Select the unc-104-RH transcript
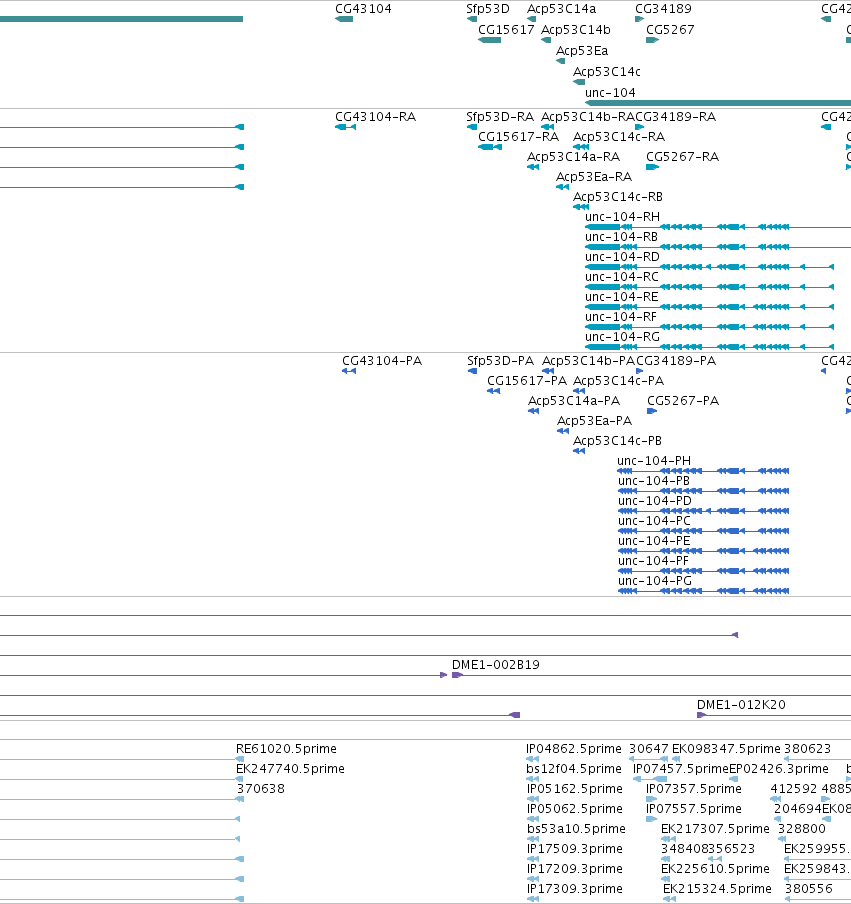This screenshot has width=851, height=904. coord(718,227)
